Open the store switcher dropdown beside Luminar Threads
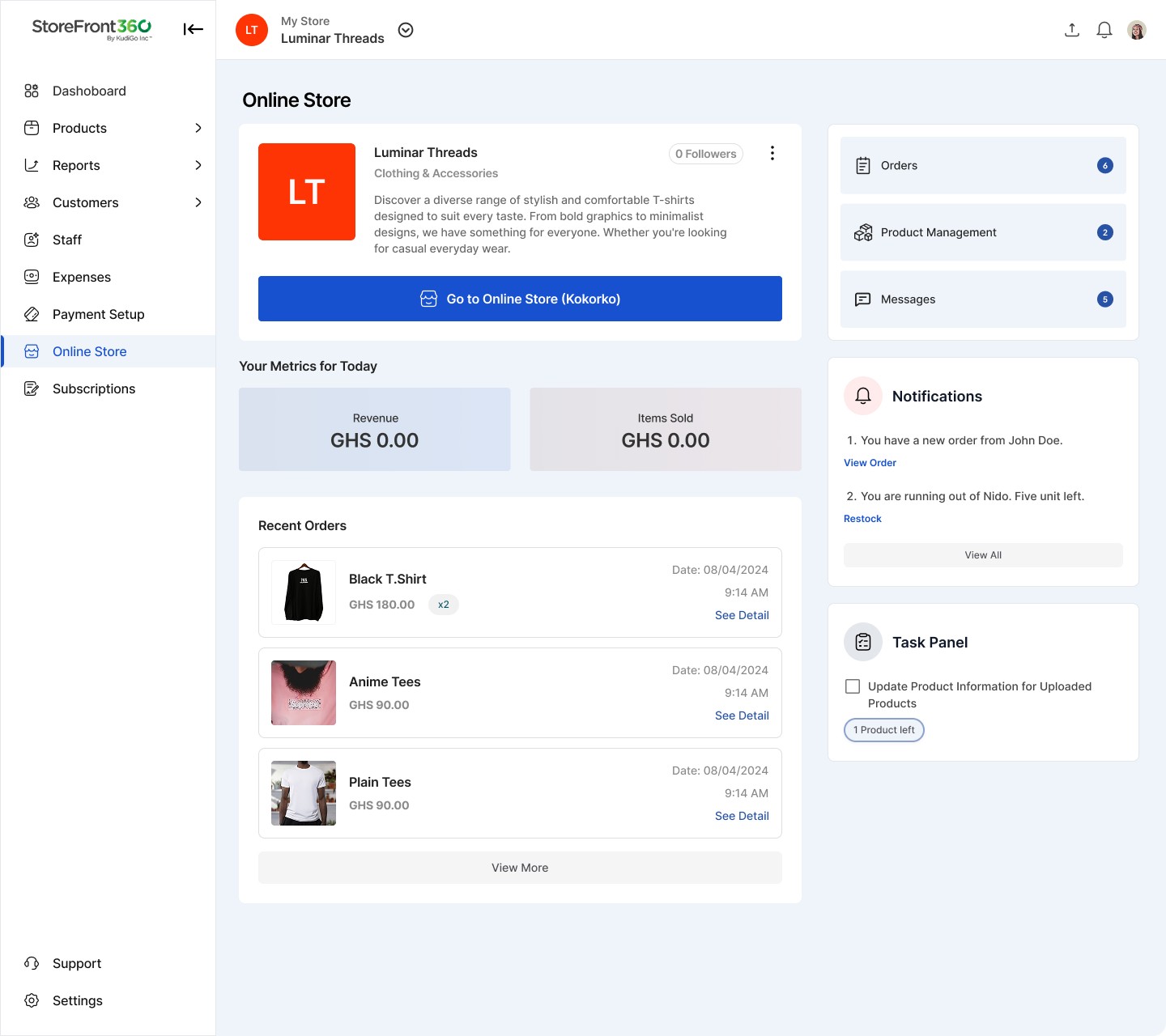The width and height of the screenshot is (1166, 1036). coord(406,30)
